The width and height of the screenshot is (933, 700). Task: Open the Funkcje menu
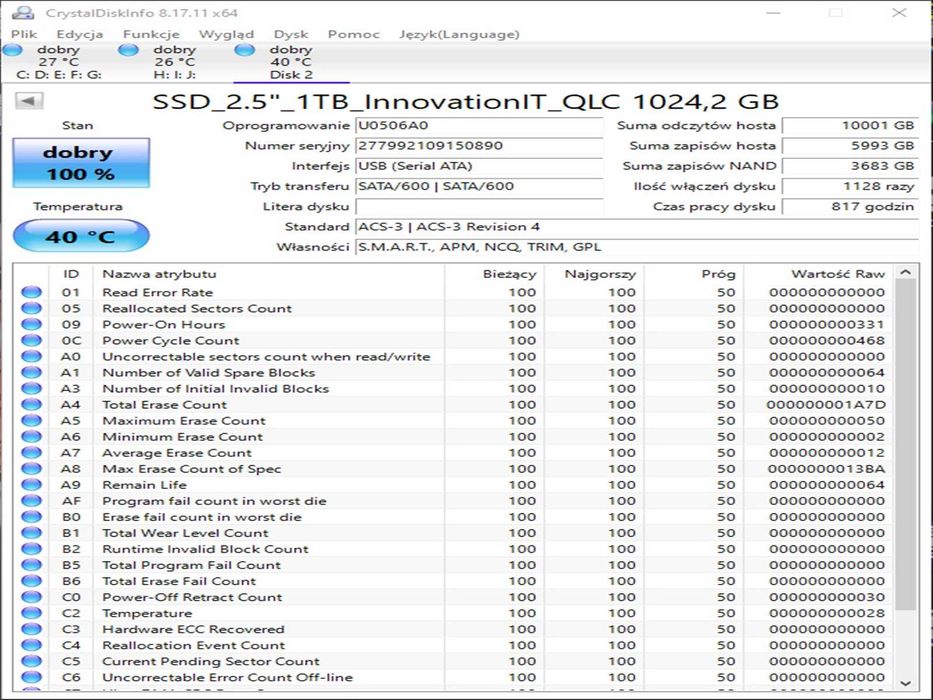[x=151, y=34]
